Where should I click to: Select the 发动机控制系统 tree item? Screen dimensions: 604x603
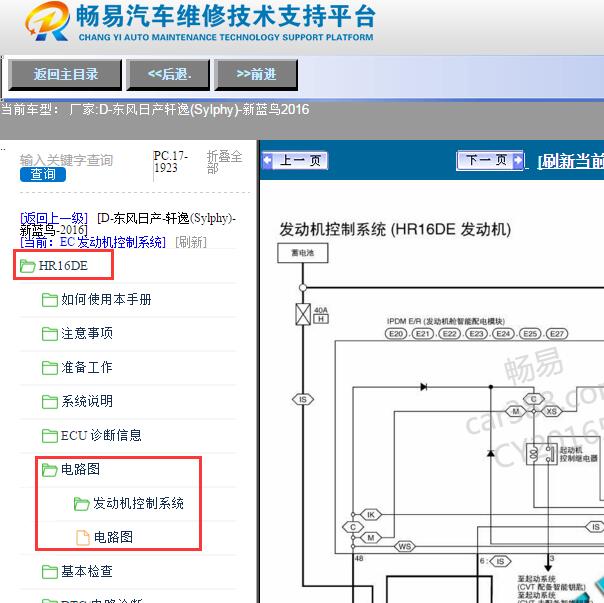138,503
